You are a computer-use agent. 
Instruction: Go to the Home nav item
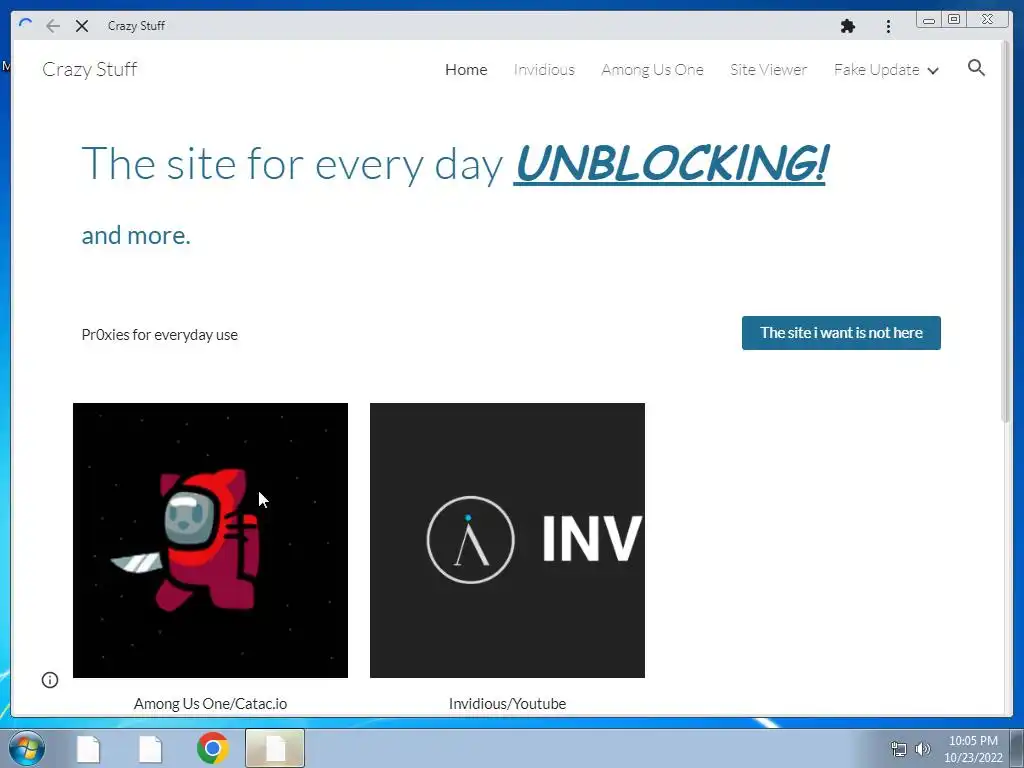(x=466, y=69)
